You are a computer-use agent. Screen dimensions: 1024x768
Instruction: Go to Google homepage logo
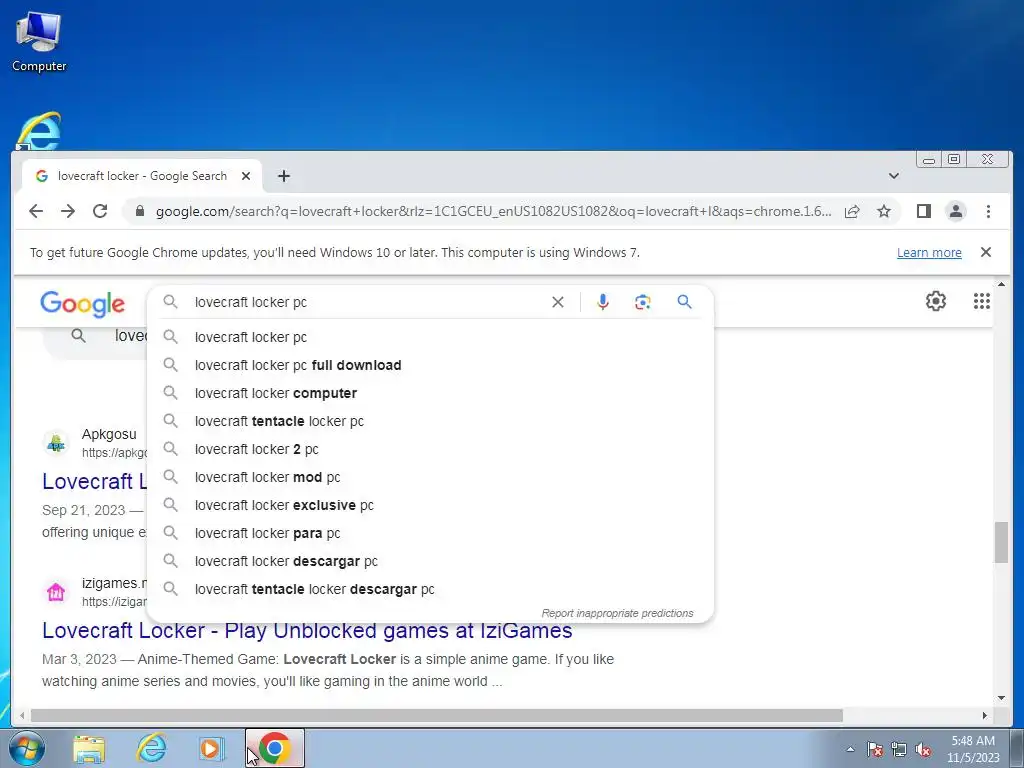(x=82, y=304)
